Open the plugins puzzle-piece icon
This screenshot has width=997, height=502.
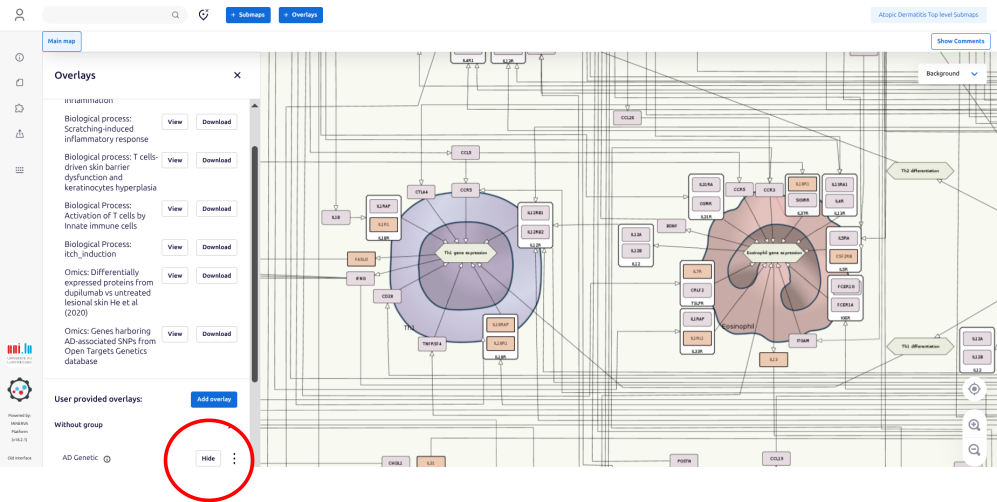coord(20,108)
